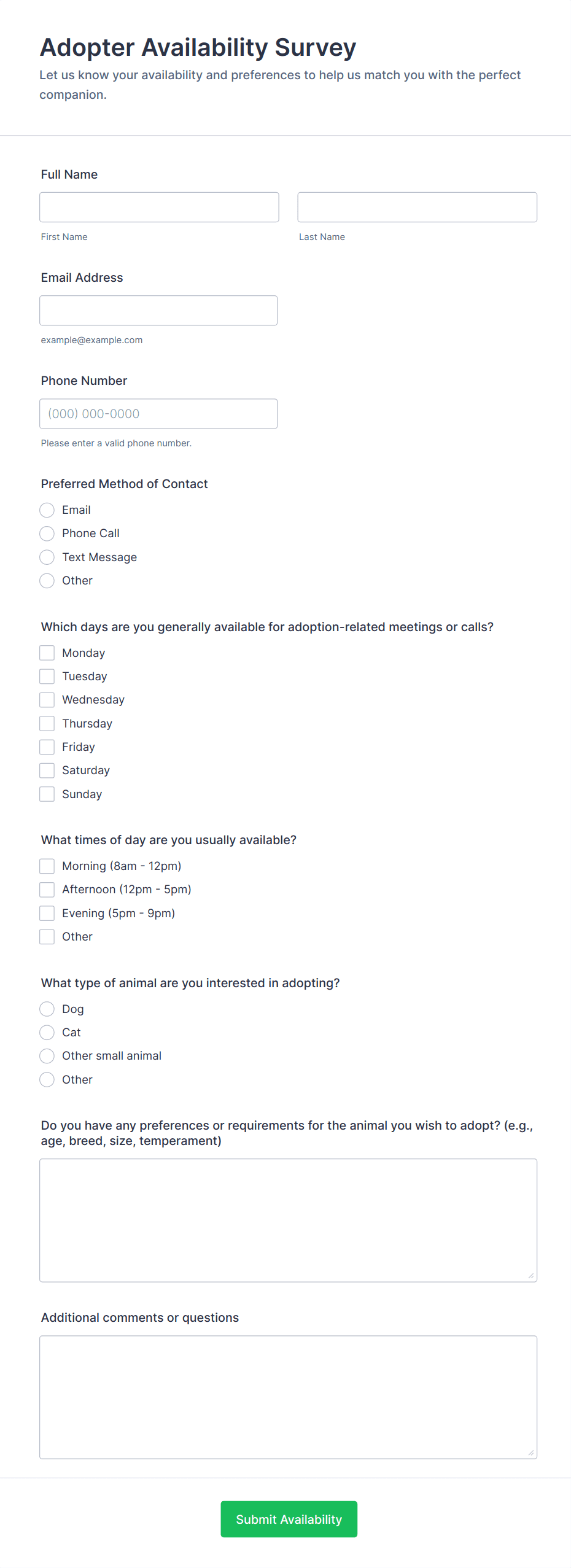Click the First Name input field

(158, 207)
